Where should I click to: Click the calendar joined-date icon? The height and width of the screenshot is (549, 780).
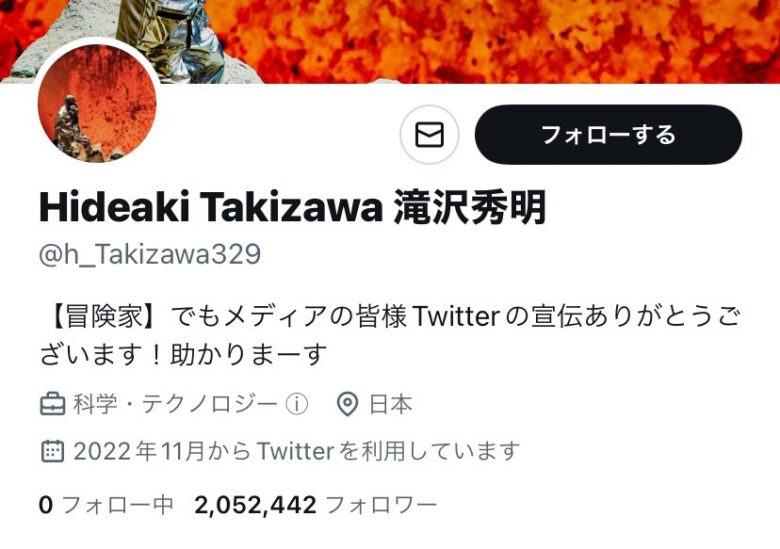click(x=52, y=451)
